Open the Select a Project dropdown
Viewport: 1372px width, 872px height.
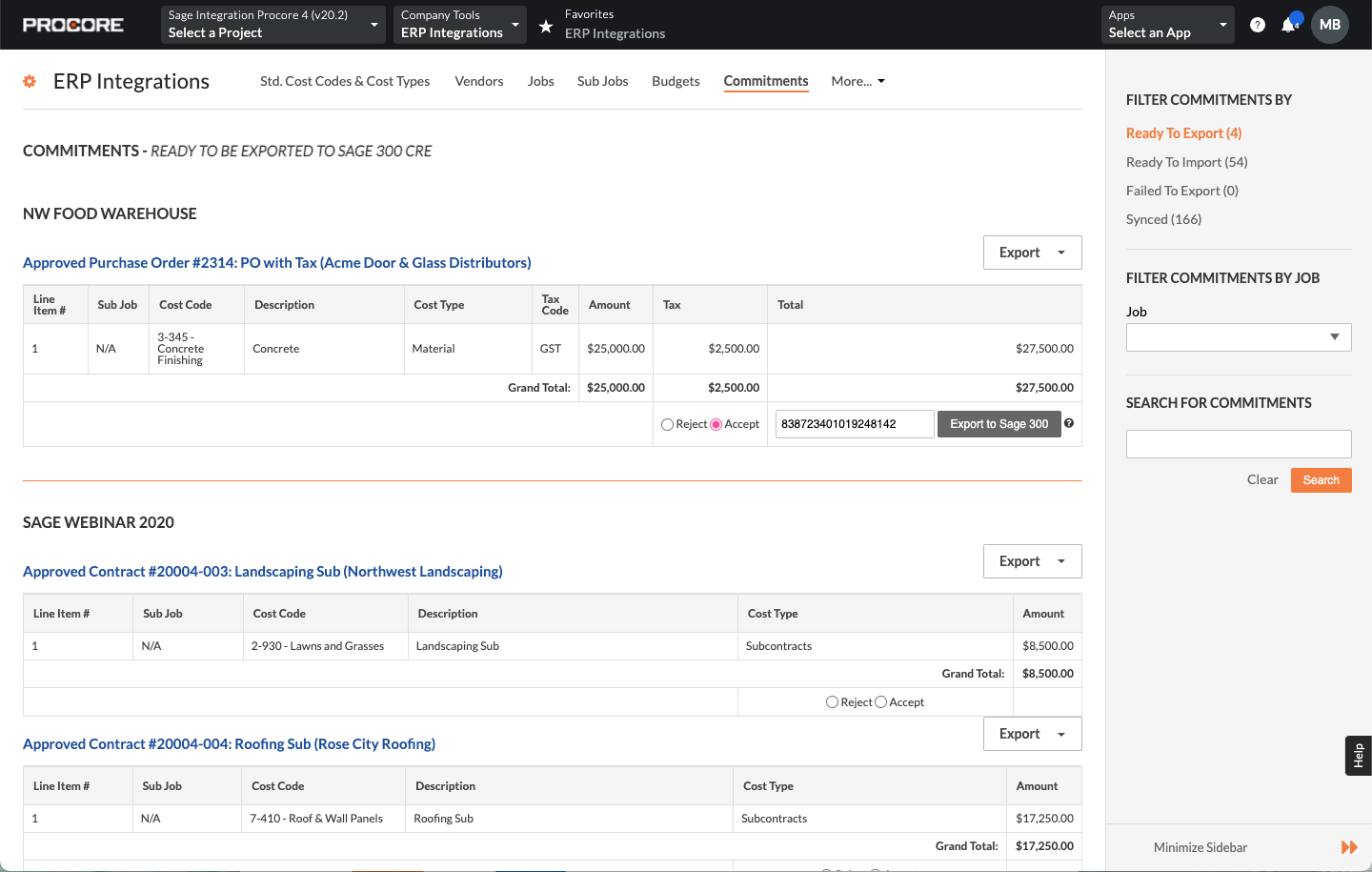pos(273,25)
